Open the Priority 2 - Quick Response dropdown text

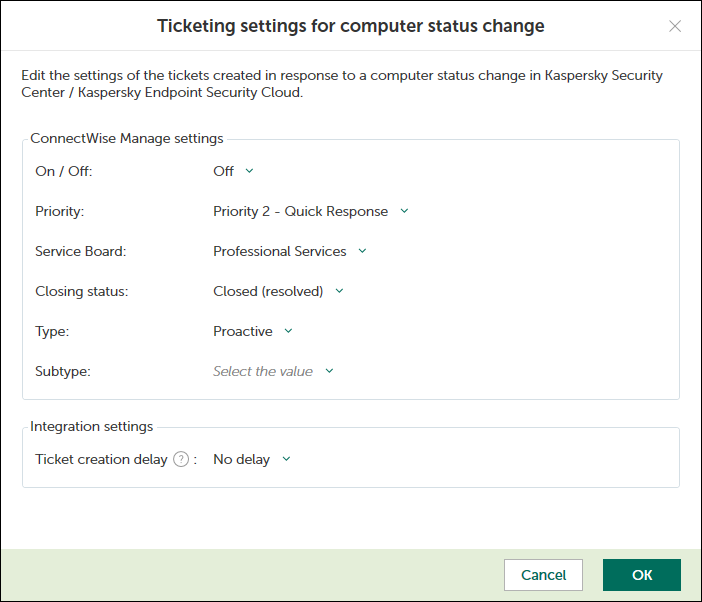(x=300, y=211)
